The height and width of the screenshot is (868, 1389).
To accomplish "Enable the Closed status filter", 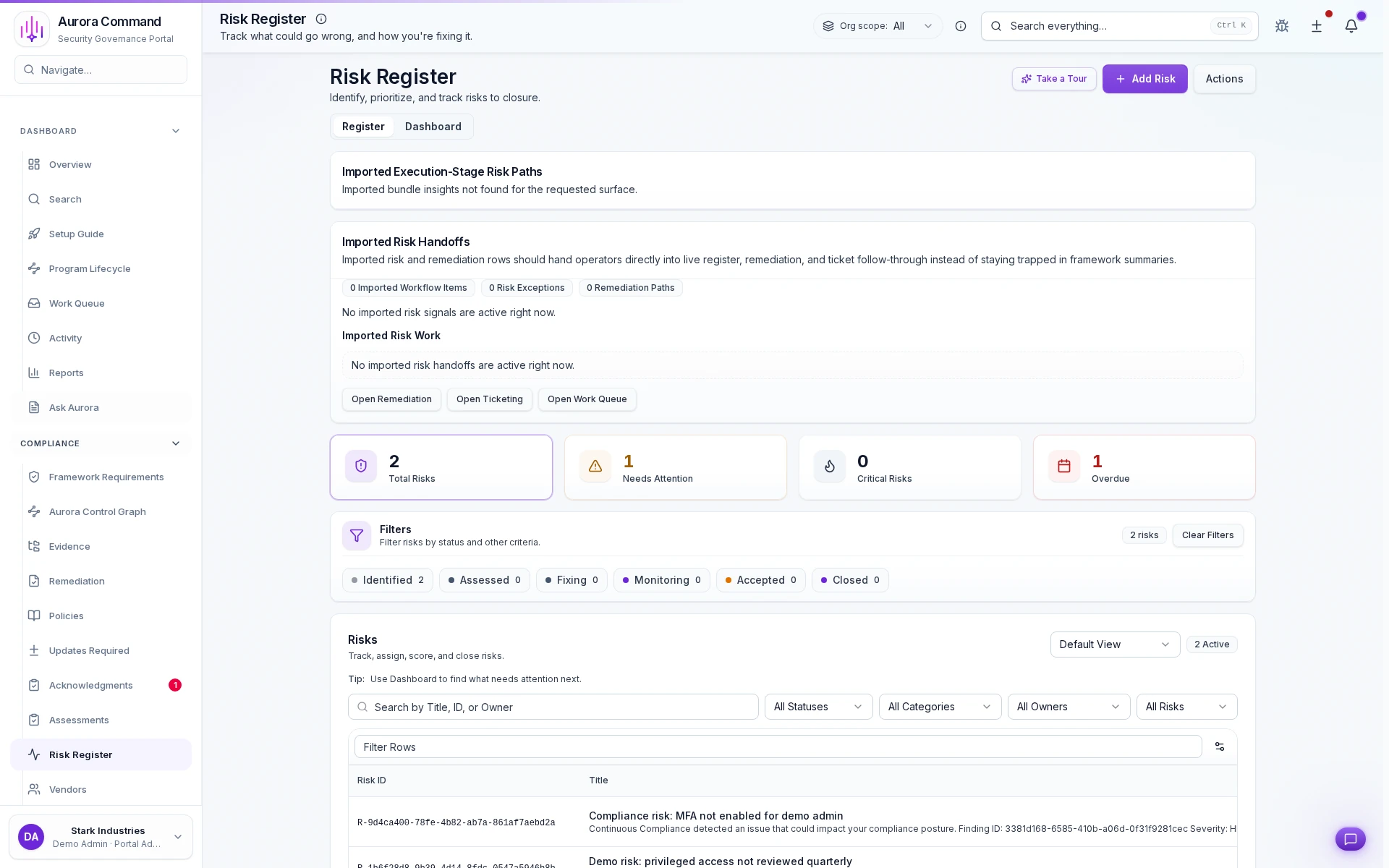I will point(850,579).
